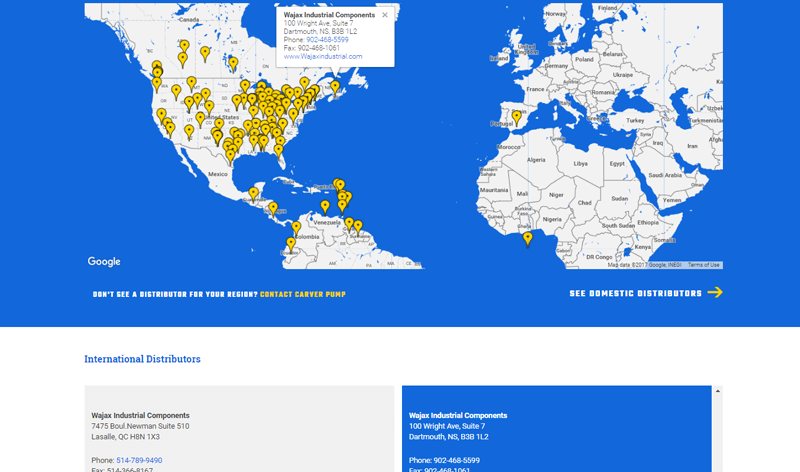Click International Distributors heading
The height and width of the screenshot is (472, 800).
tap(142, 359)
